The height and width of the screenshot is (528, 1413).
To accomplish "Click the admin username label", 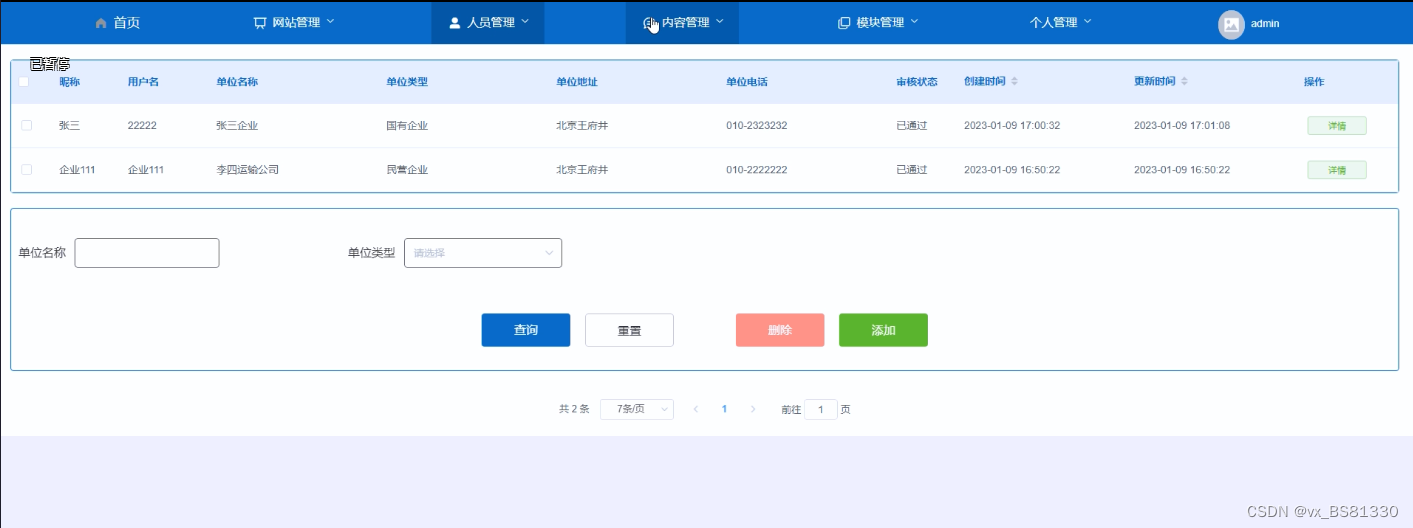I will pyautogui.click(x=1265, y=23).
